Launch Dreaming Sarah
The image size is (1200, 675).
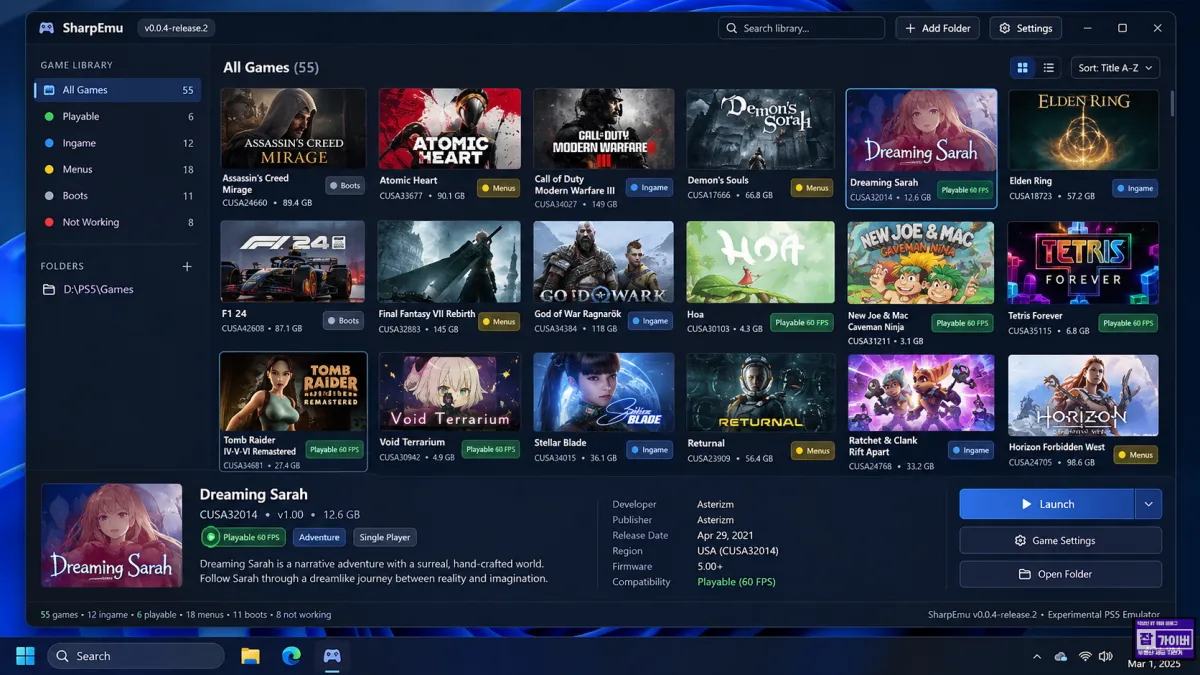point(1047,504)
